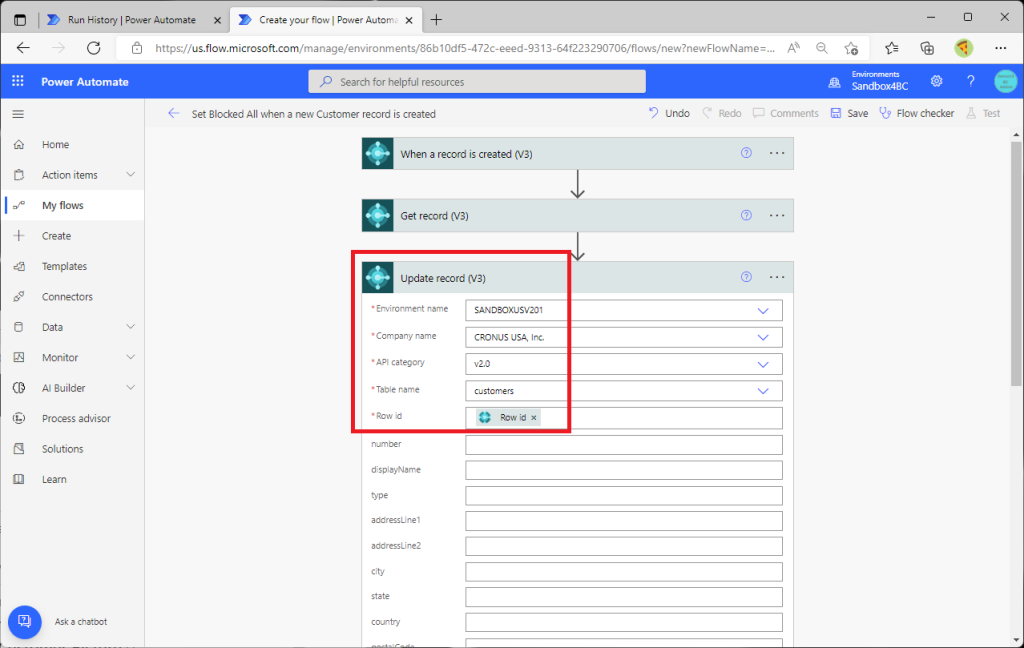Open the app launcher waffle icon
Screen dimensions: 1024x648
pos(18,81)
